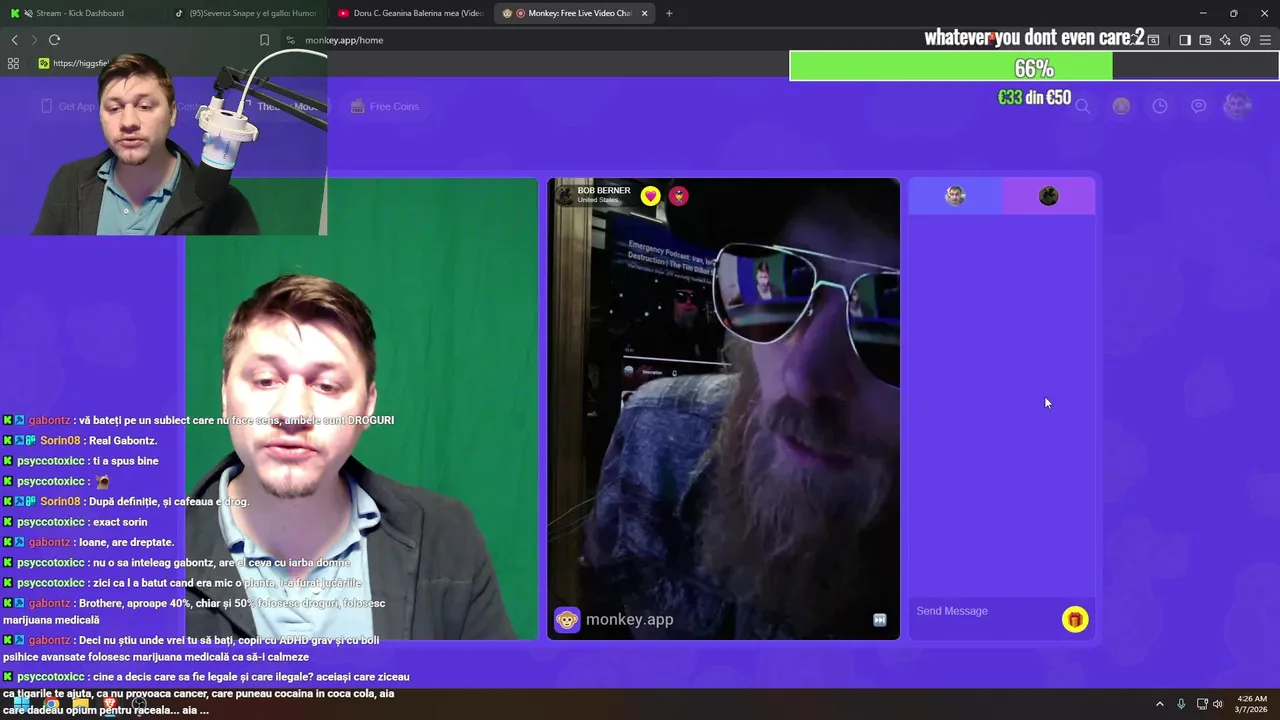1280x720 pixels.
Task: Click the Free Coins button
Action: [385, 106]
